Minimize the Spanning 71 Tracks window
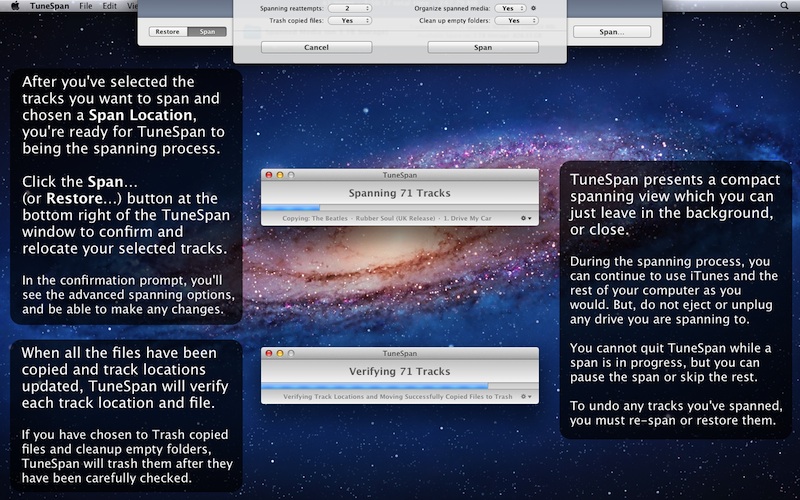The image size is (800, 500). (279, 175)
